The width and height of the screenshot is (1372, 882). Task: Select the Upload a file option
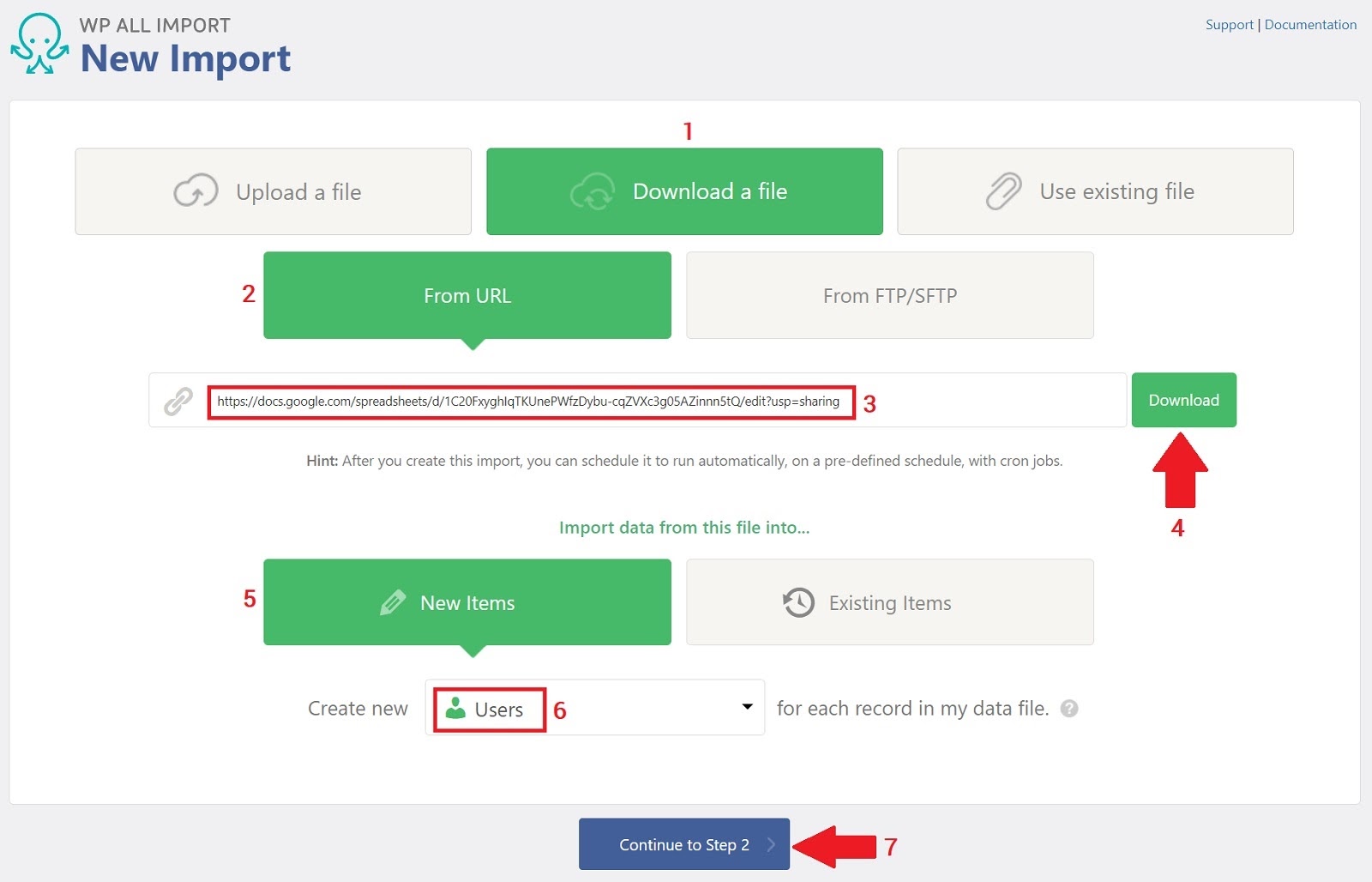pos(273,191)
